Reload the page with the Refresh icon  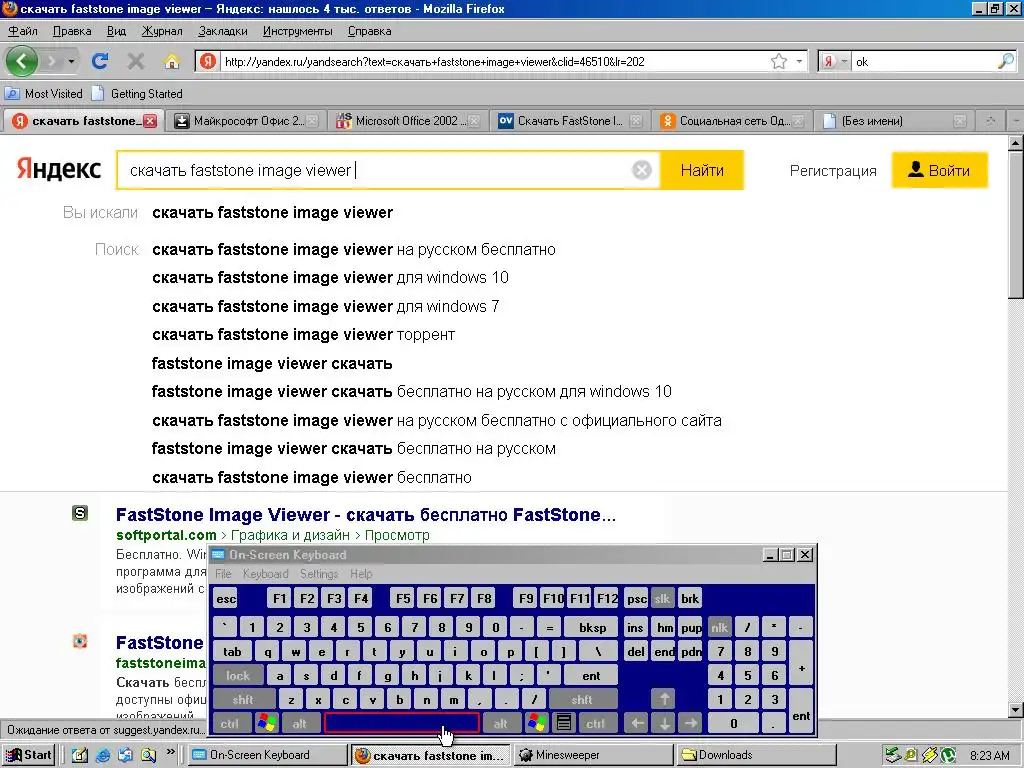click(x=100, y=61)
